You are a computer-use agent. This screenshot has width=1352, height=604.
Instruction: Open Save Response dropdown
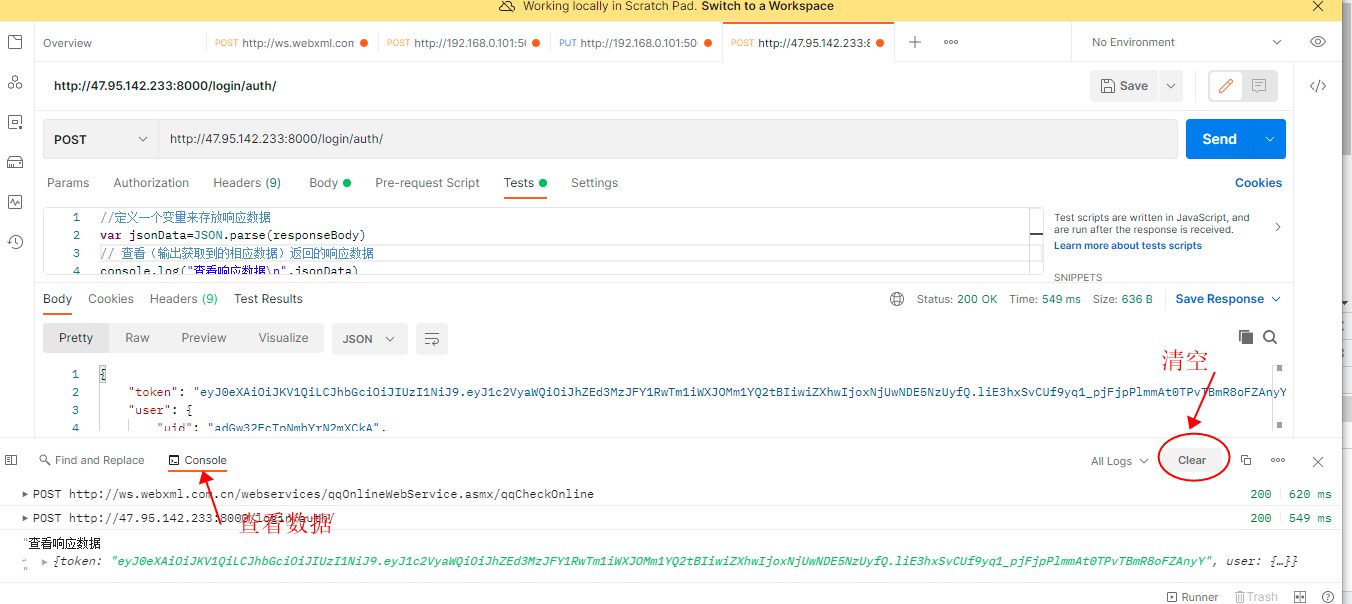click(1228, 299)
